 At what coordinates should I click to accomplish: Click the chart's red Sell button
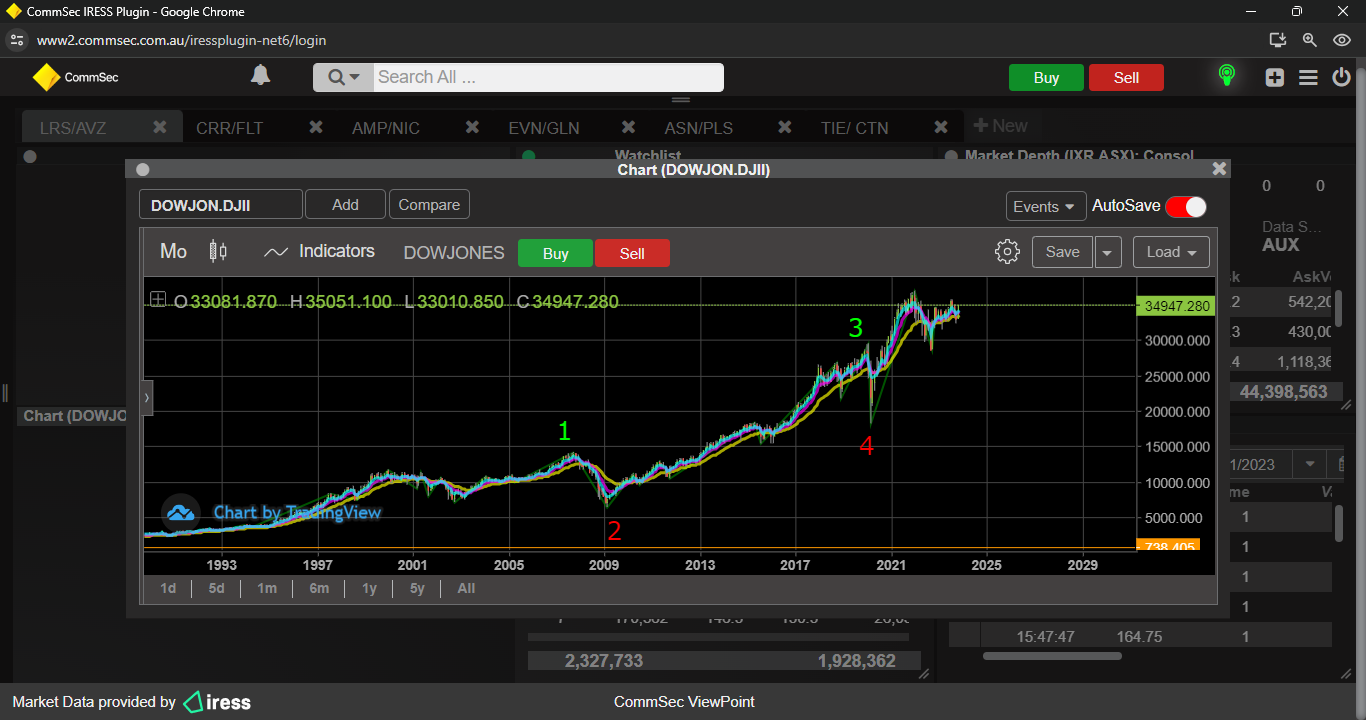point(632,253)
